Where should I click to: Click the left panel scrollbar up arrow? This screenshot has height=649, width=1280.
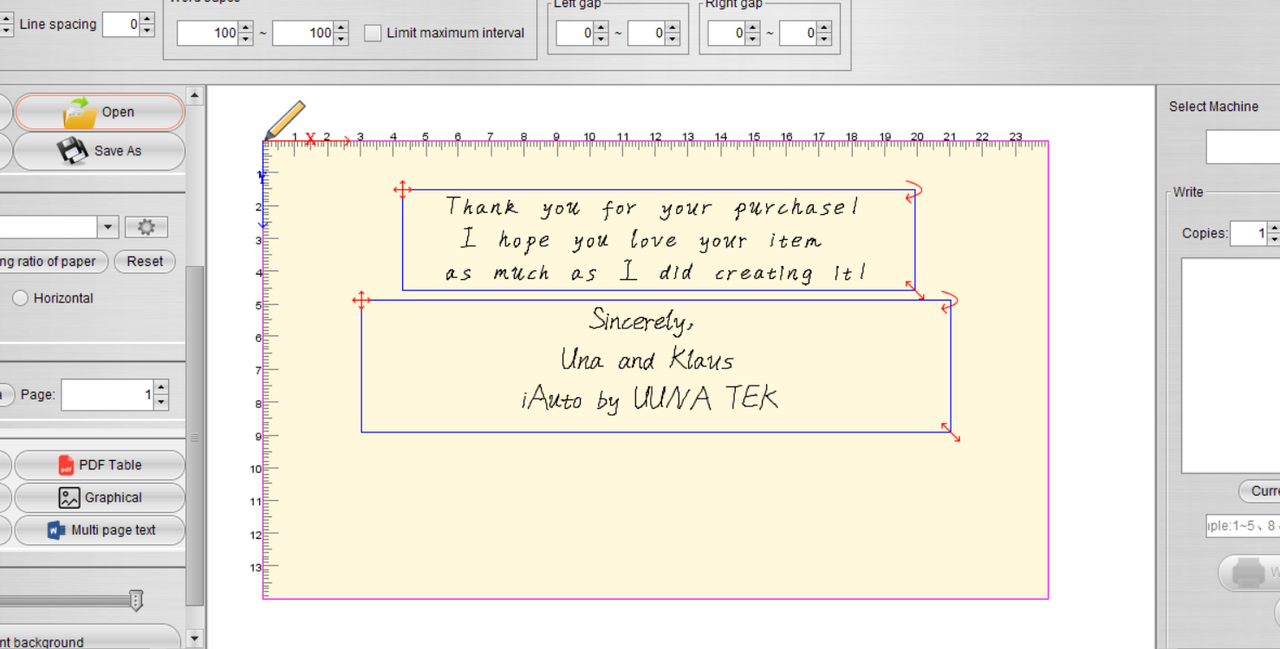195,96
